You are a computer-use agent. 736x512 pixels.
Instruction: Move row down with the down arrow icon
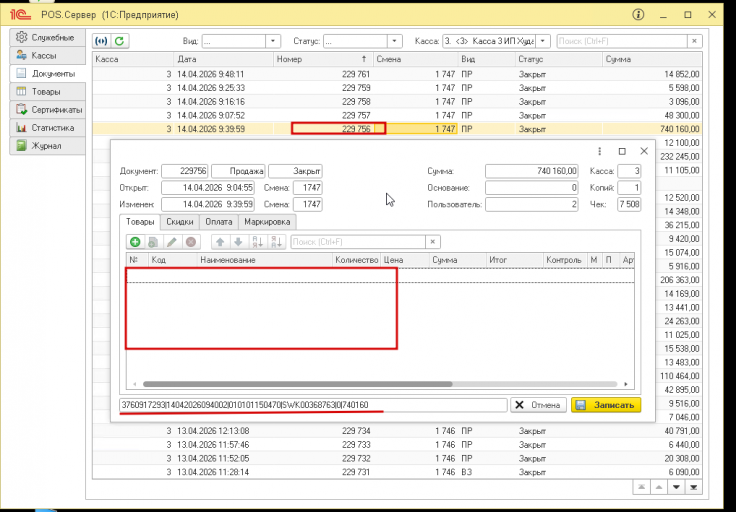(x=238, y=242)
